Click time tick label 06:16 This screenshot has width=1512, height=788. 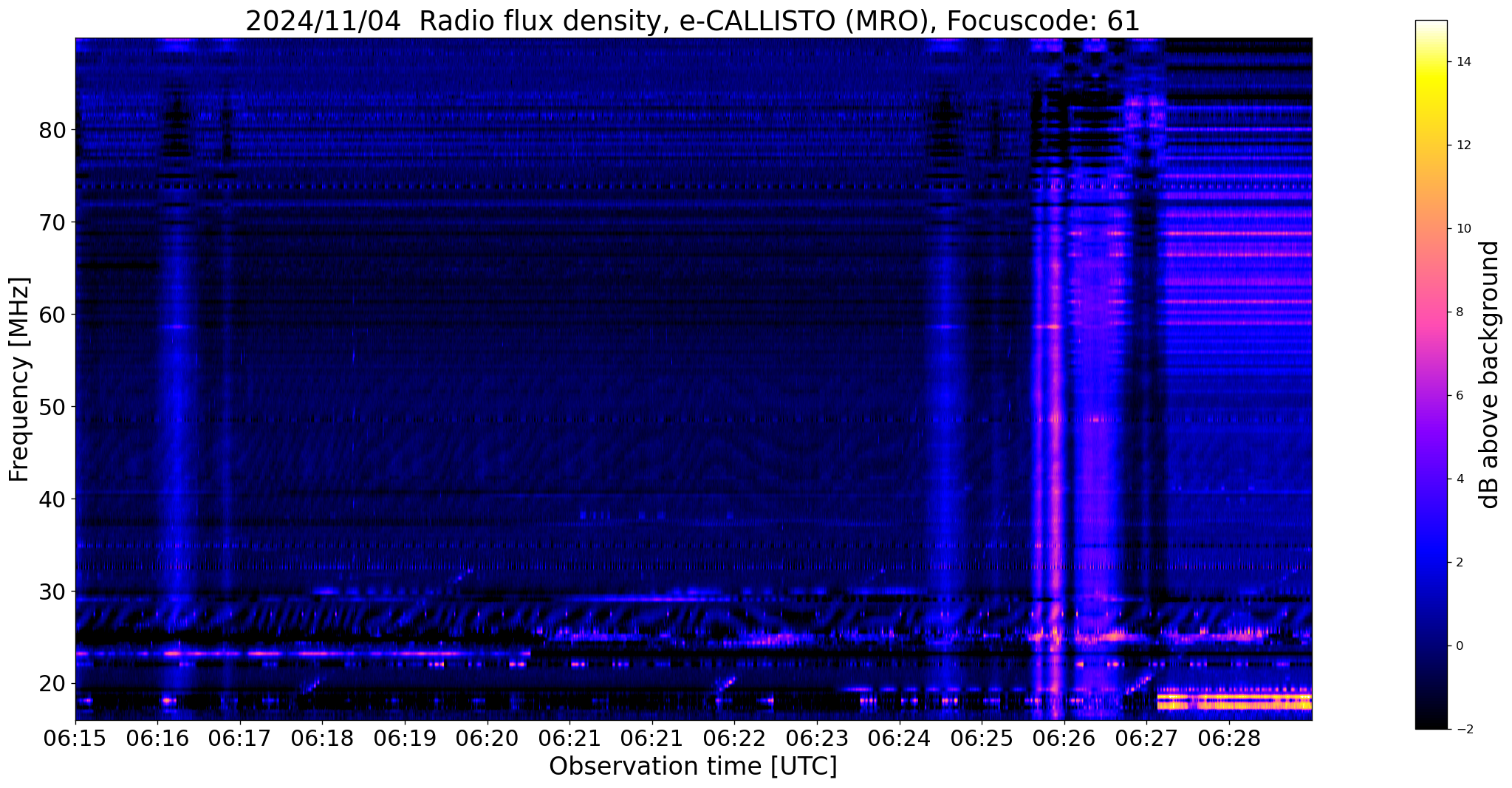pos(157,738)
